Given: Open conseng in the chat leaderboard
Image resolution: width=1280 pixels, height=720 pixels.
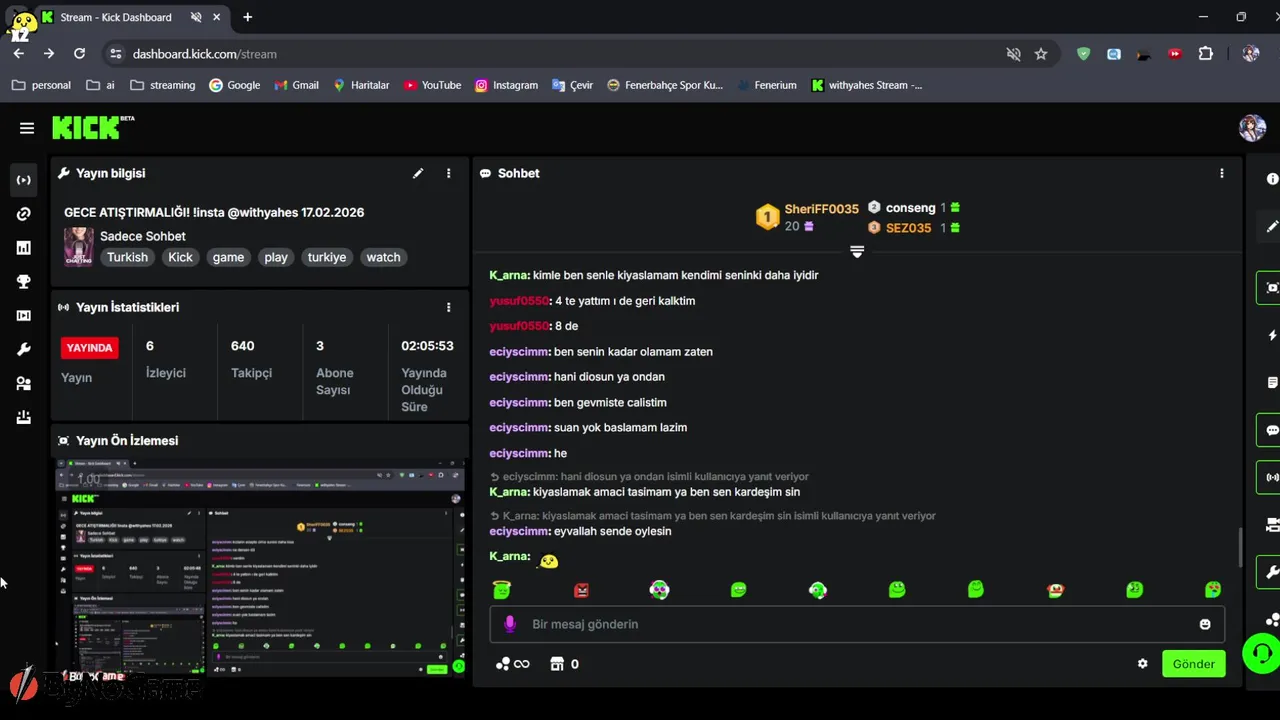Looking at the screenshot, I should [x=910, y=208].
